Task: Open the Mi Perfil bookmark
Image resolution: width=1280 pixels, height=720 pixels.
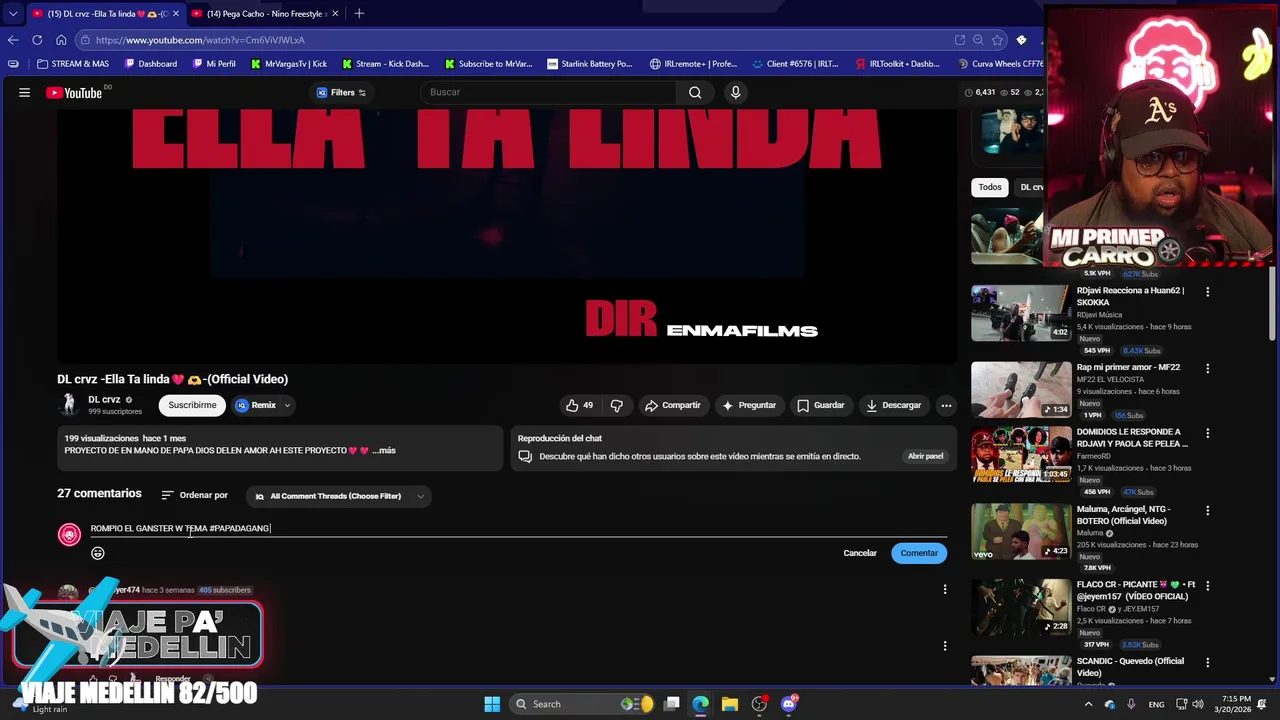Action: click(x=213, y=64)
